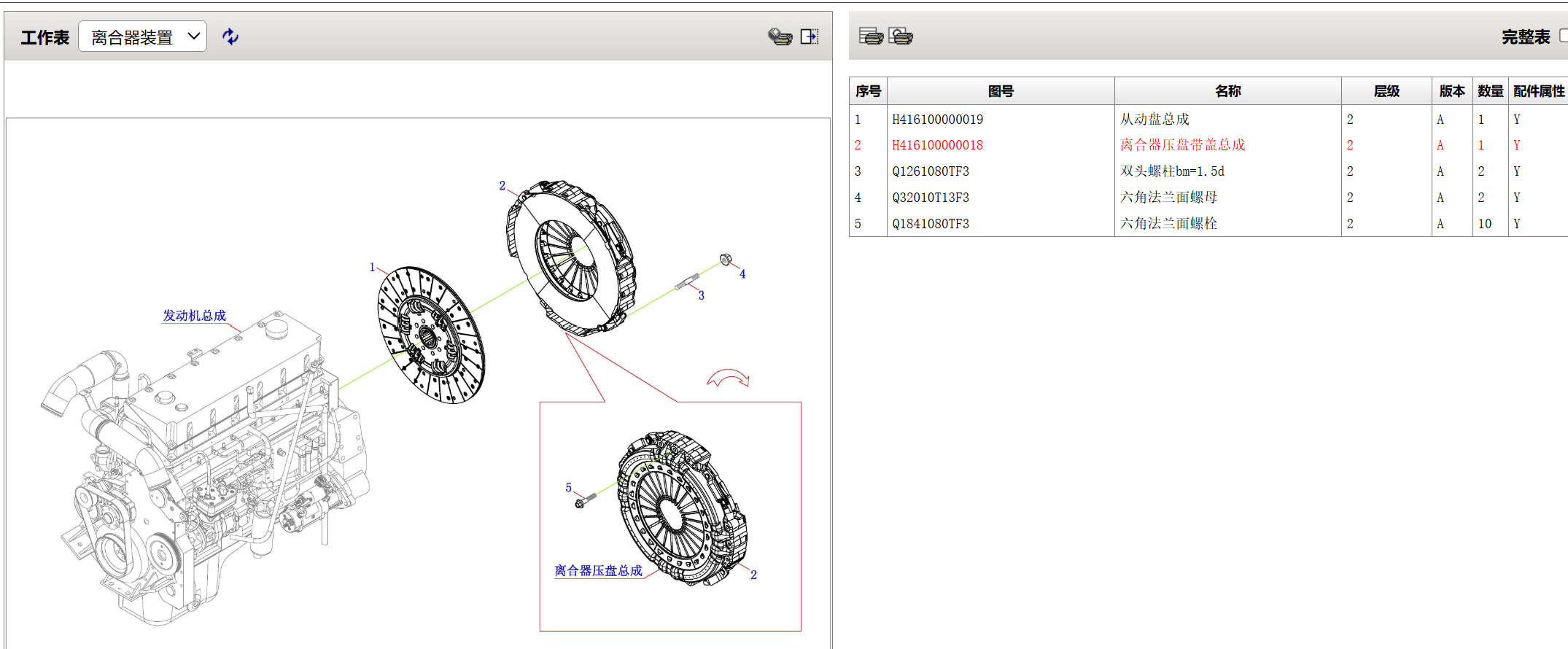Select callout number 4 beside the nut
Image resolution: width=1568 pixels, height=649 pixels.
tap(742, 274)
